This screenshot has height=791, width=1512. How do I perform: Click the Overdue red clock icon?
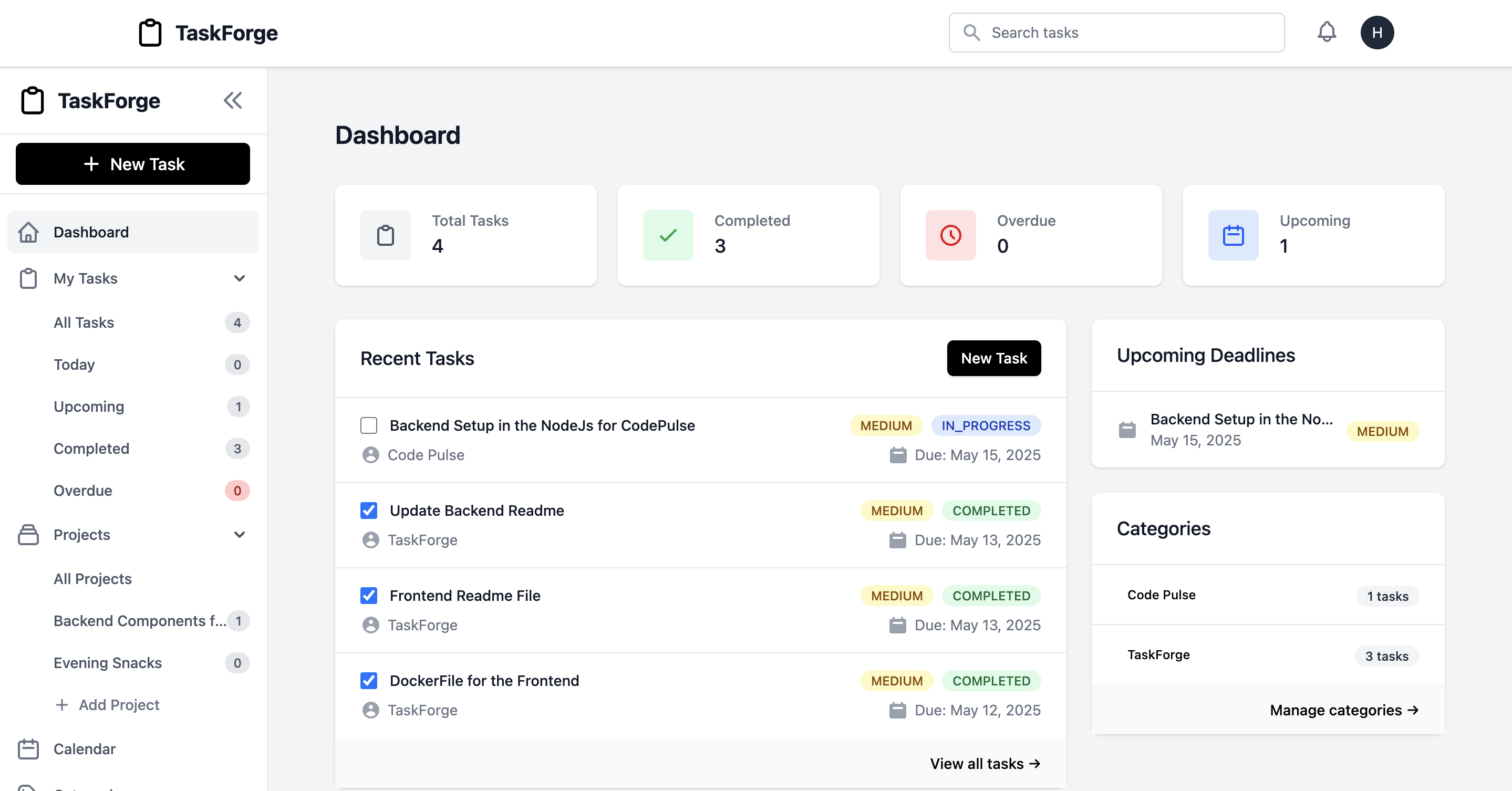click(x=950, y=235)
